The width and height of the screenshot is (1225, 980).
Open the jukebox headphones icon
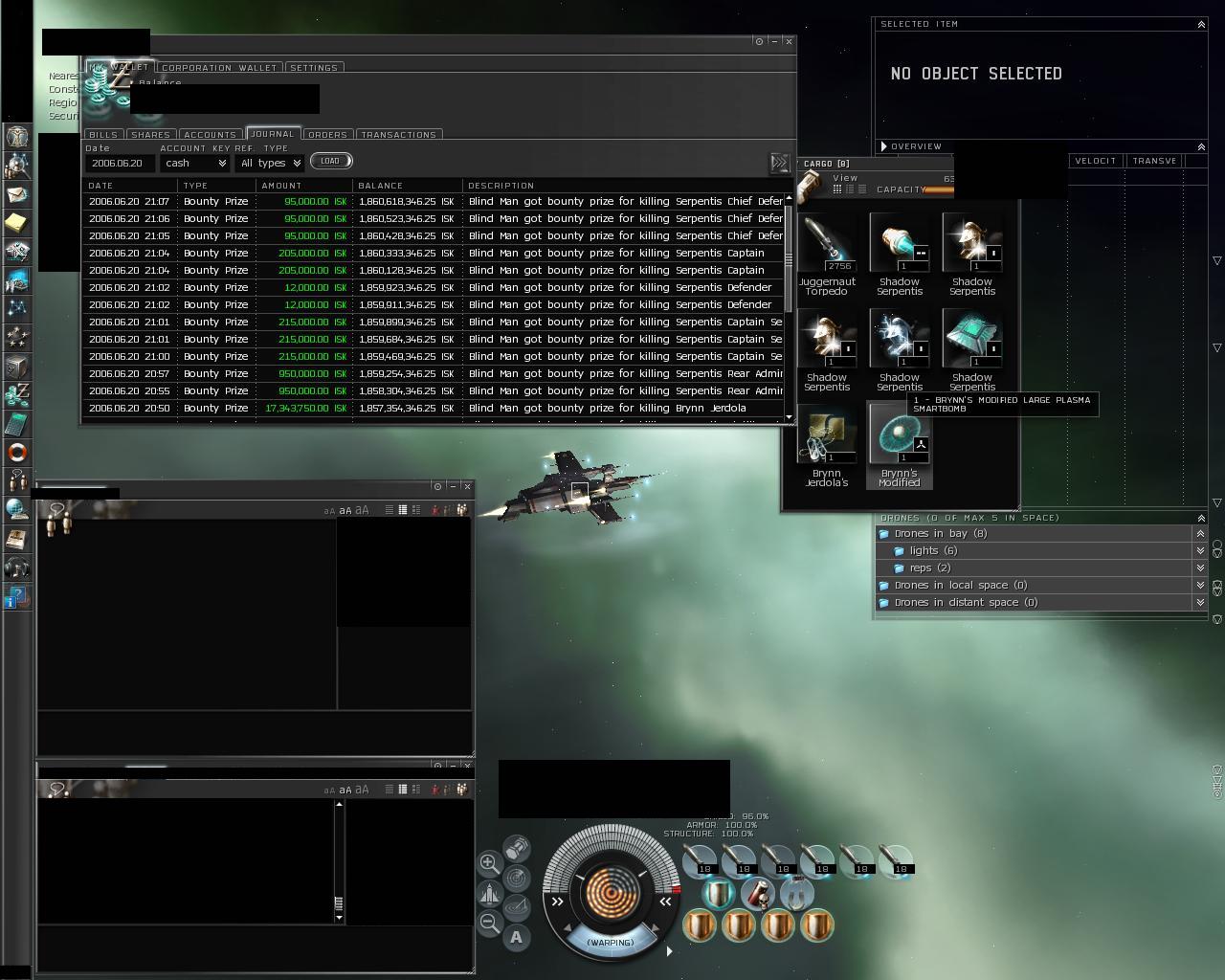click(x=17, y=568)
